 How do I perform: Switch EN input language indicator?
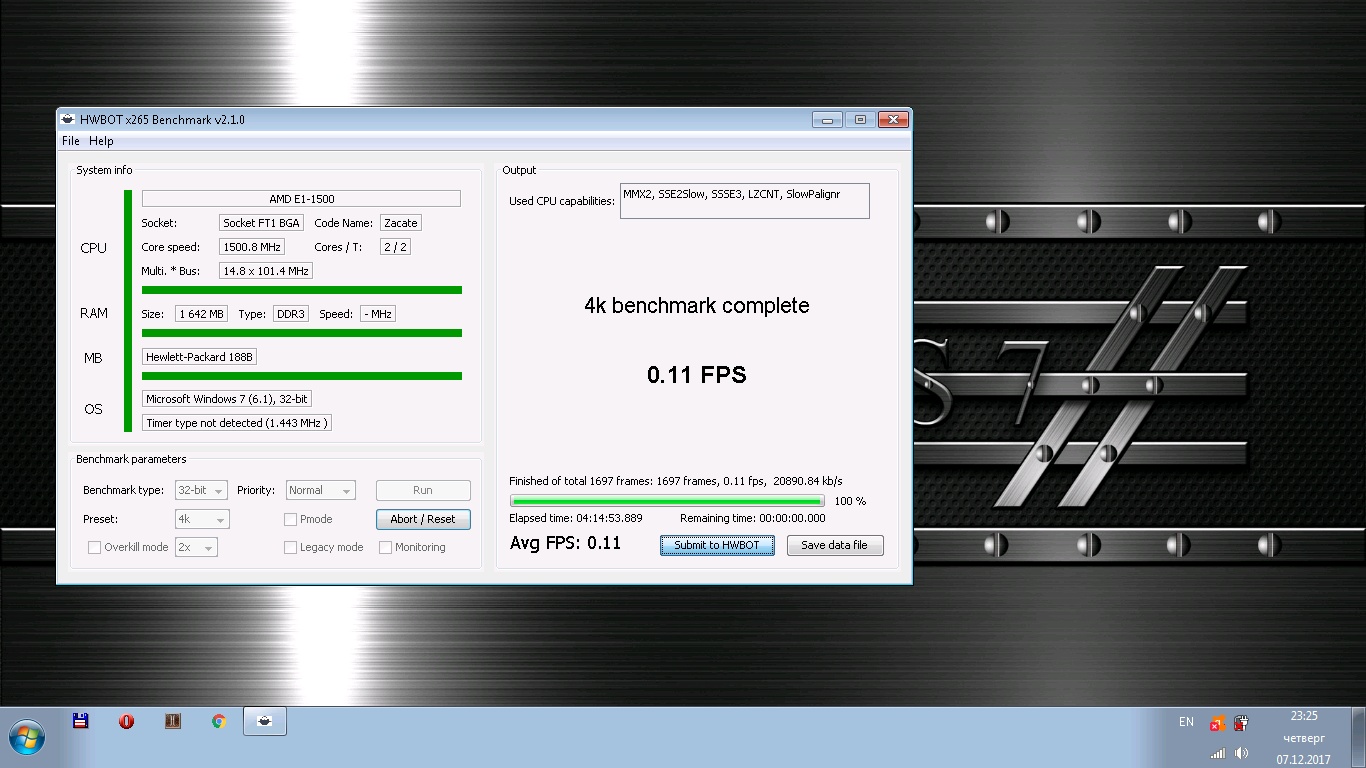coord(1186,722)
